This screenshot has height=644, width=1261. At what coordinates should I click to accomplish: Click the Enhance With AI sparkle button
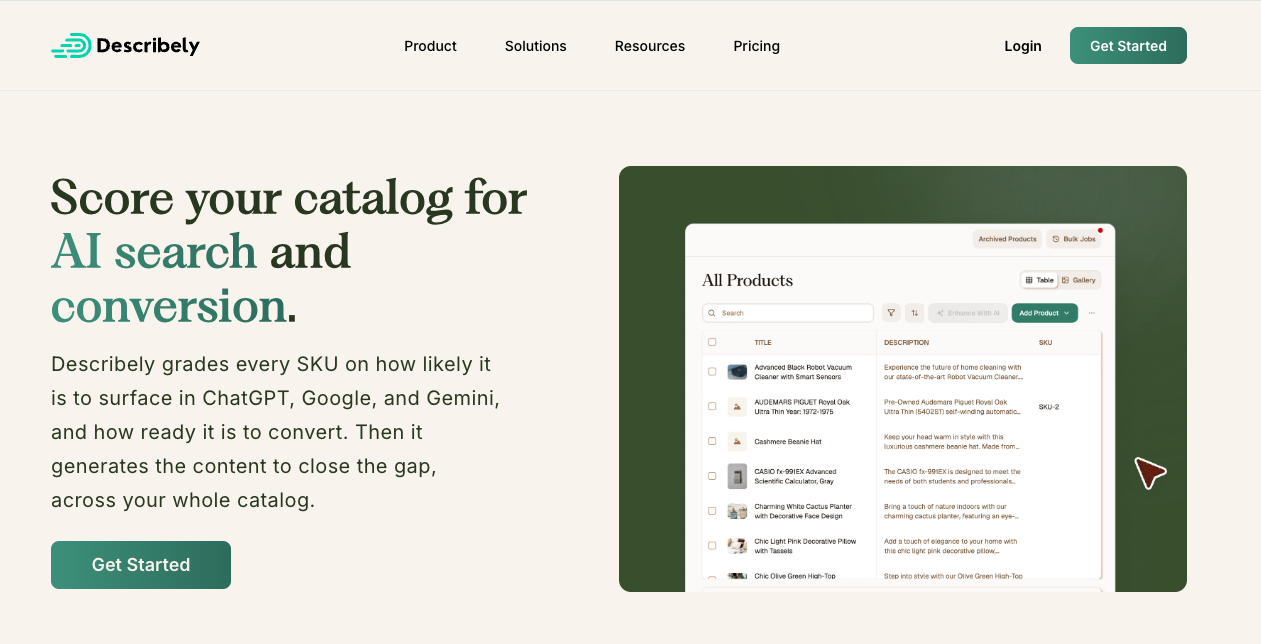(x=968, y=313)
